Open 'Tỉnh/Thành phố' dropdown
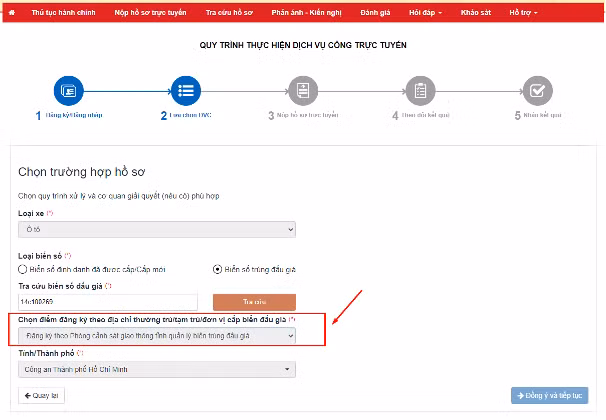 [x=157, y=370]
